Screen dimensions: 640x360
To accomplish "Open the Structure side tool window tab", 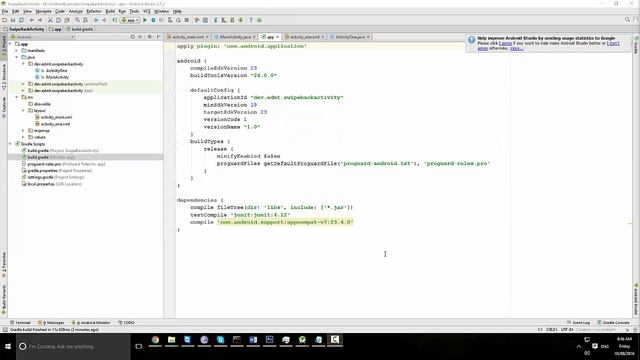I will pyautogui.click(x=4, y=77).
